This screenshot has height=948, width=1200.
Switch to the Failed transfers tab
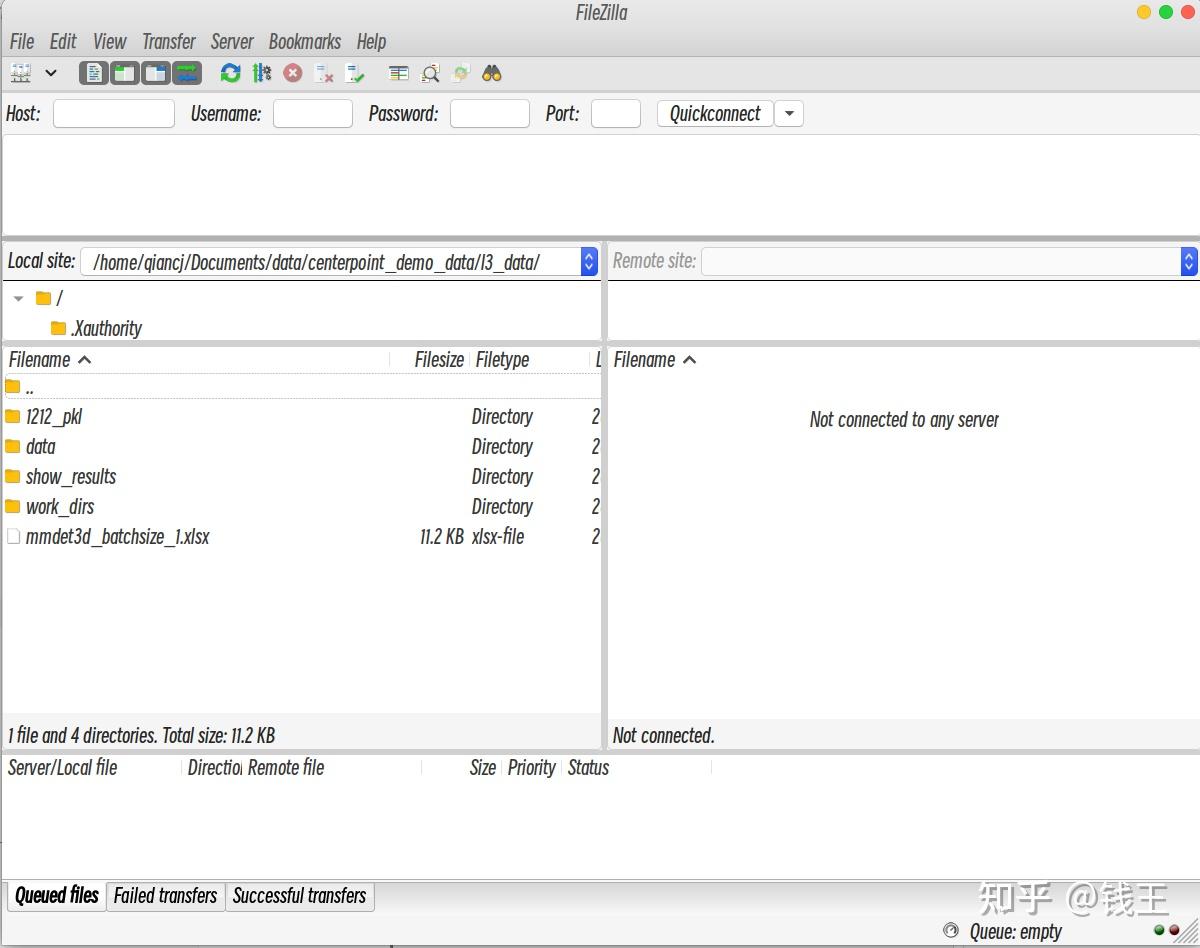point(165,896)
